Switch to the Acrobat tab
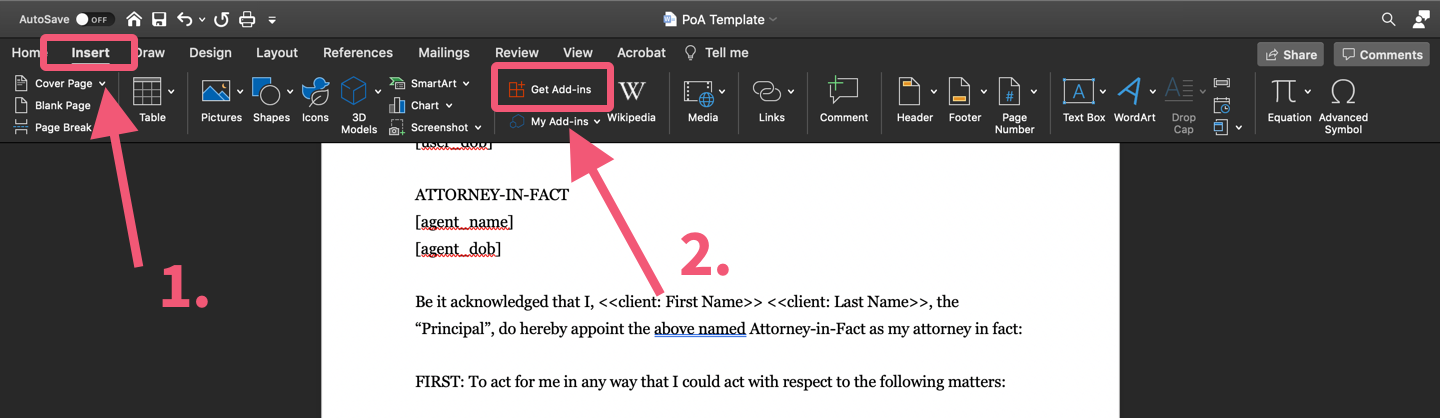The width and height of the screenshot is (1440, 418). tap(642, 53)
